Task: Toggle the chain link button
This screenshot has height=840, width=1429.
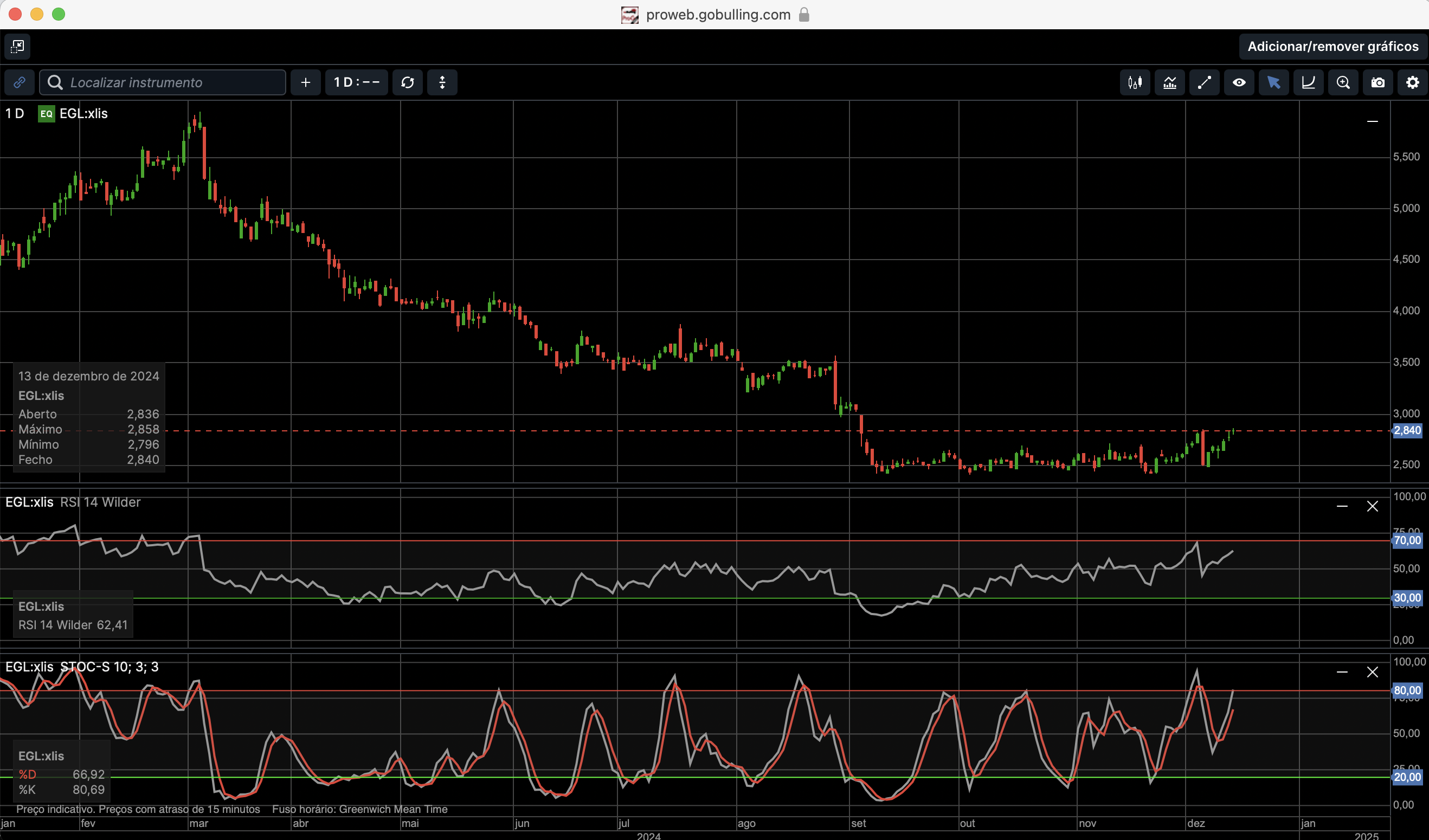Action: tap(20, 83)
